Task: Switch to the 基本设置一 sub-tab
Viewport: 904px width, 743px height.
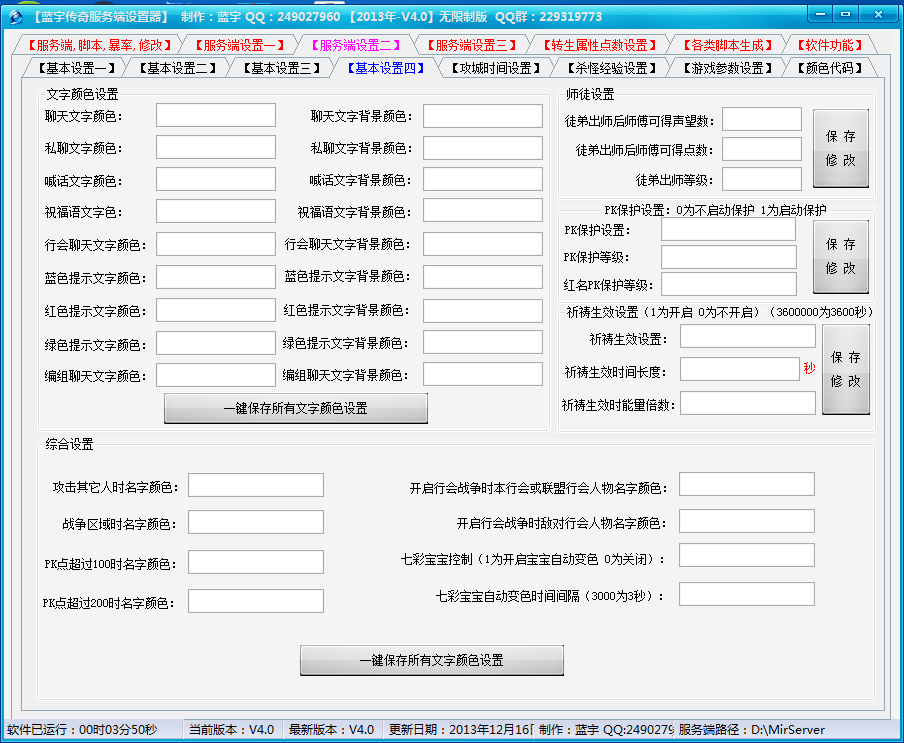Action: [76, 68]
